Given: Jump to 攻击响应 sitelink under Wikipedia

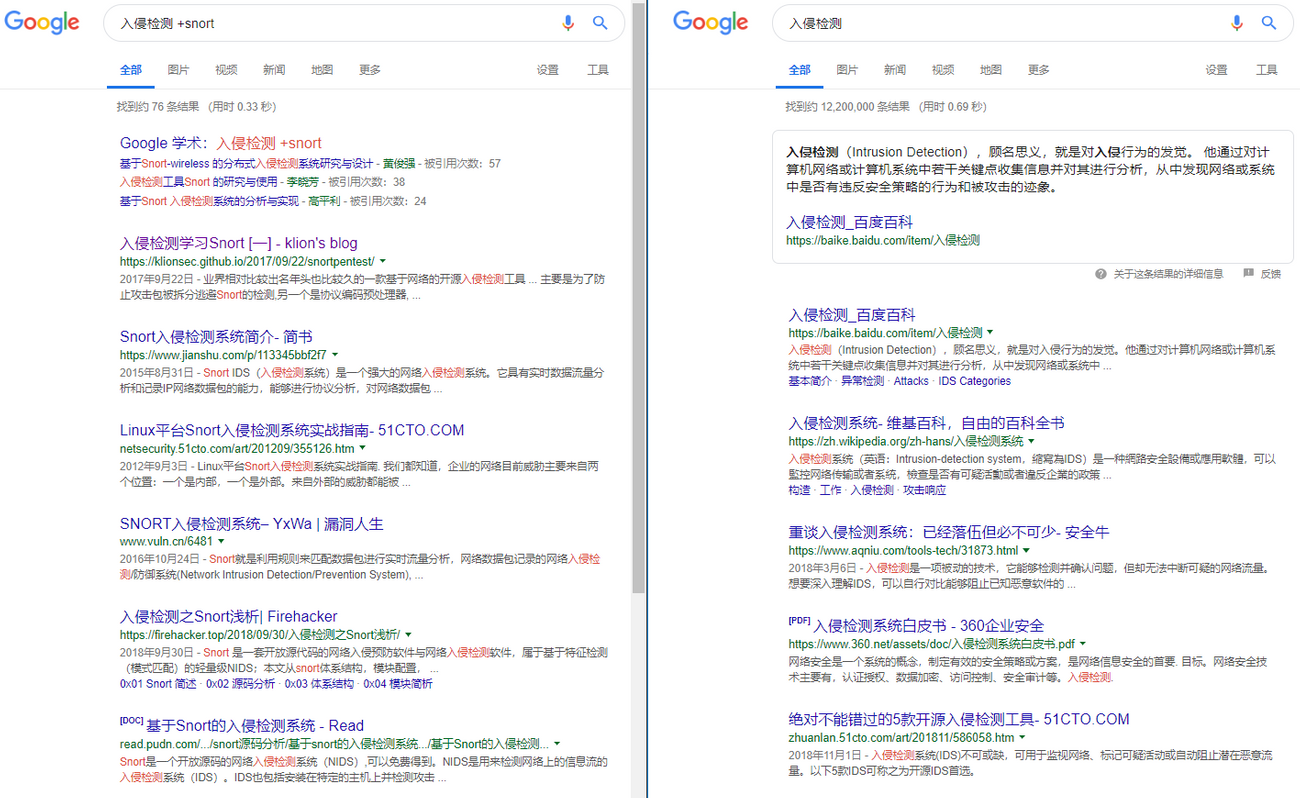Looking at the screenshot, I should [924, 490].
